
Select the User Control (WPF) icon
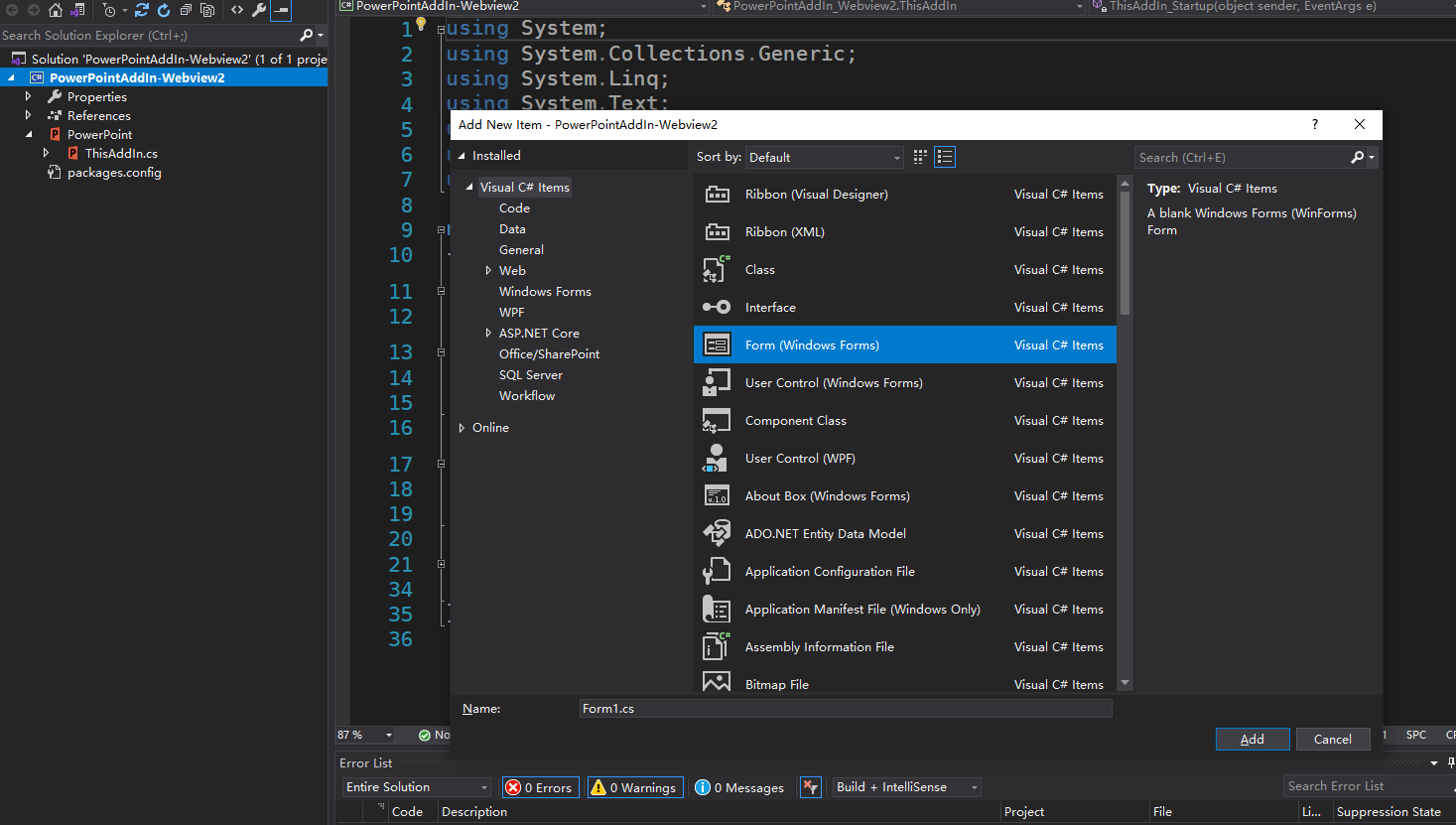716,459
